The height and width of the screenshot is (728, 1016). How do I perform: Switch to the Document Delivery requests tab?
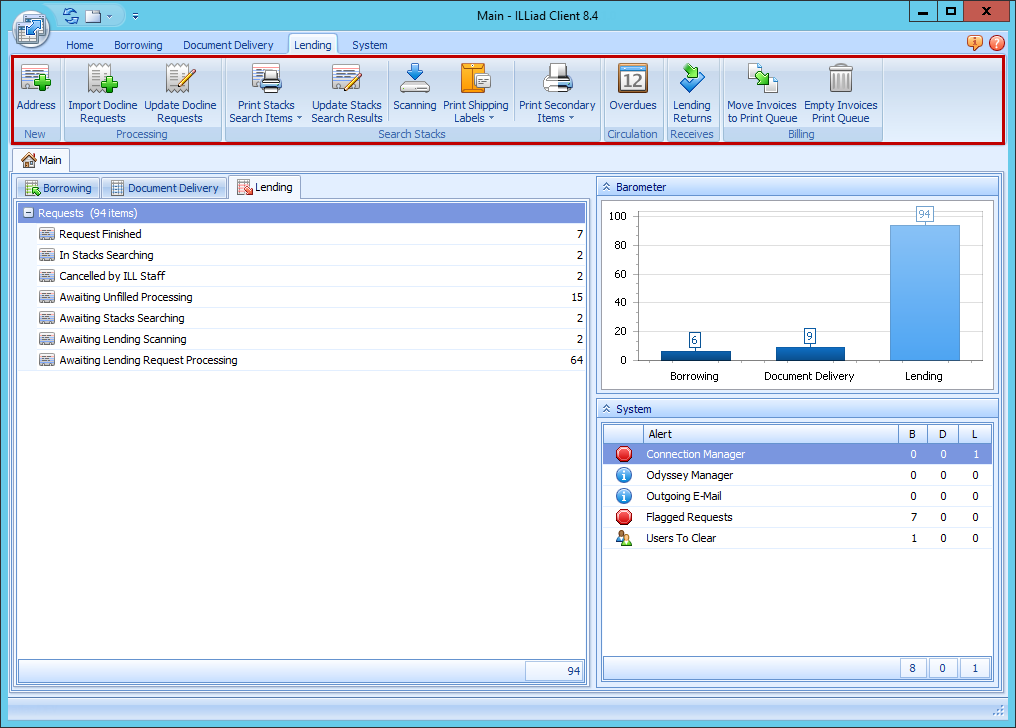pyautogui.click(x=164, y=187)
